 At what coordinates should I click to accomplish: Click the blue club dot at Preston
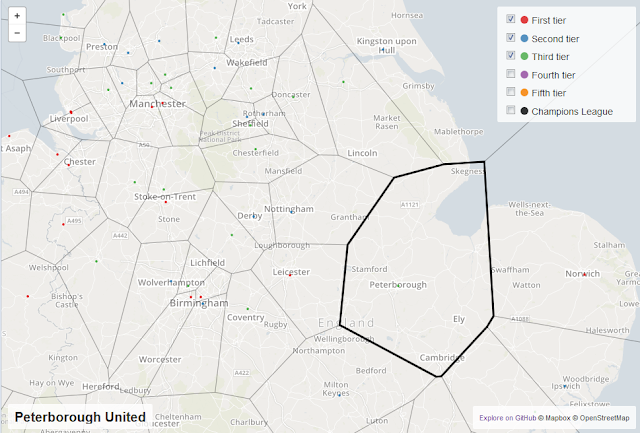(104, 44)
